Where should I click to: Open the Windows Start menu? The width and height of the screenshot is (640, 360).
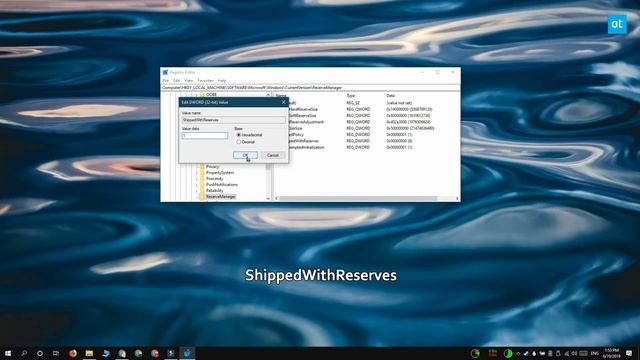8,353
